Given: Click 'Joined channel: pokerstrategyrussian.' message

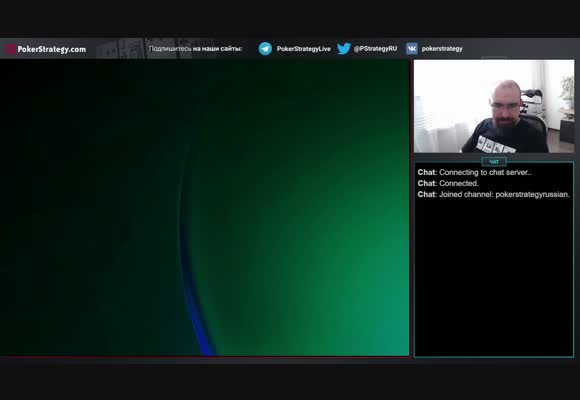Looking at the screenshot, I should [x=494, y=194].
